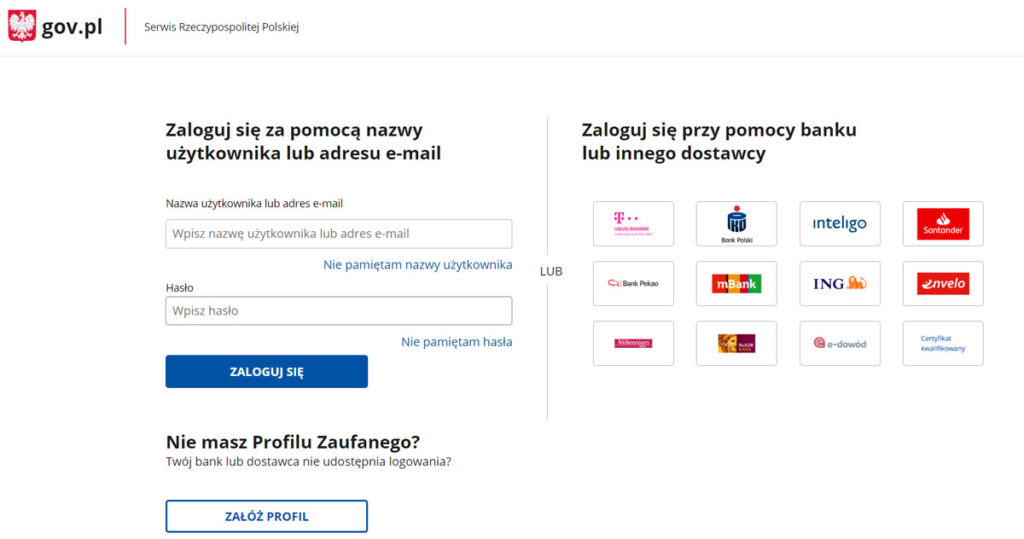This screenshot has height=539, width=1024.
Task: Click the ING bank logo
Action: click(x=840, y=284)
